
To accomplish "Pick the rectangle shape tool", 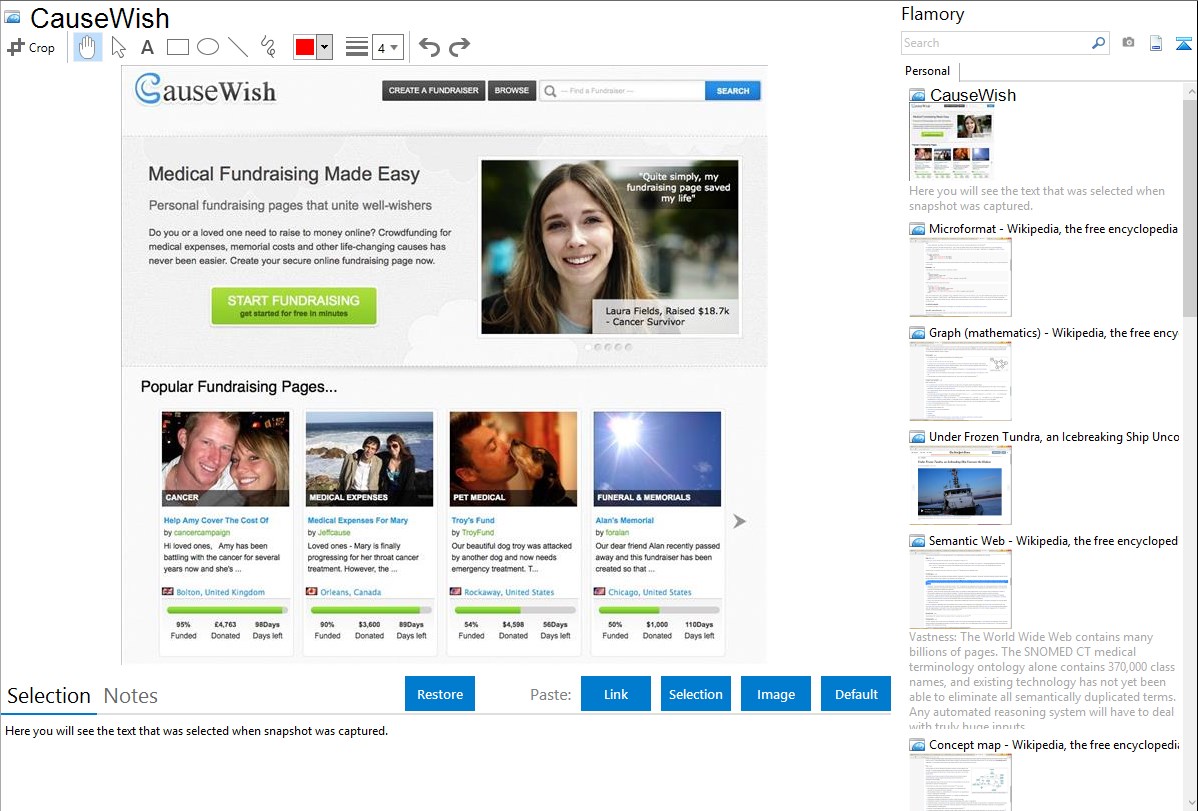I will point(177,47).
